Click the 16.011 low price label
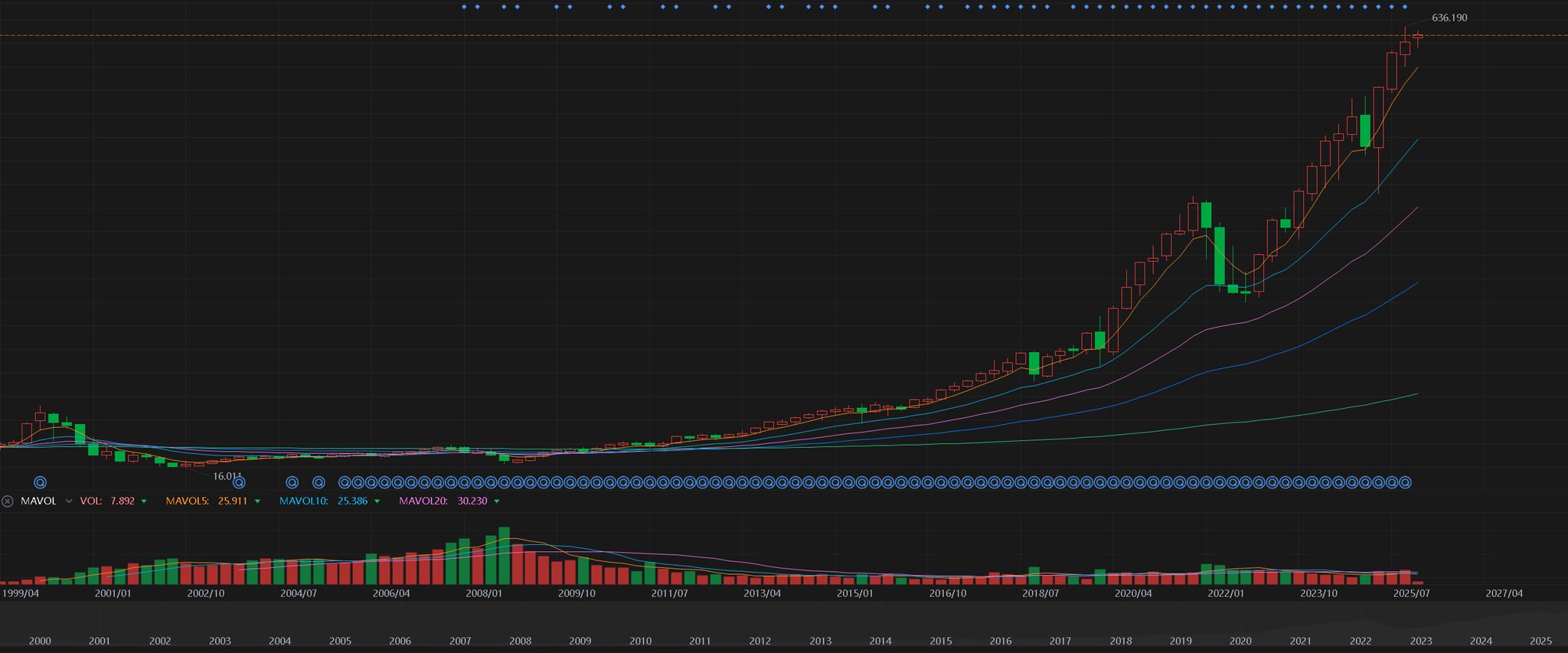 (227, 476)
